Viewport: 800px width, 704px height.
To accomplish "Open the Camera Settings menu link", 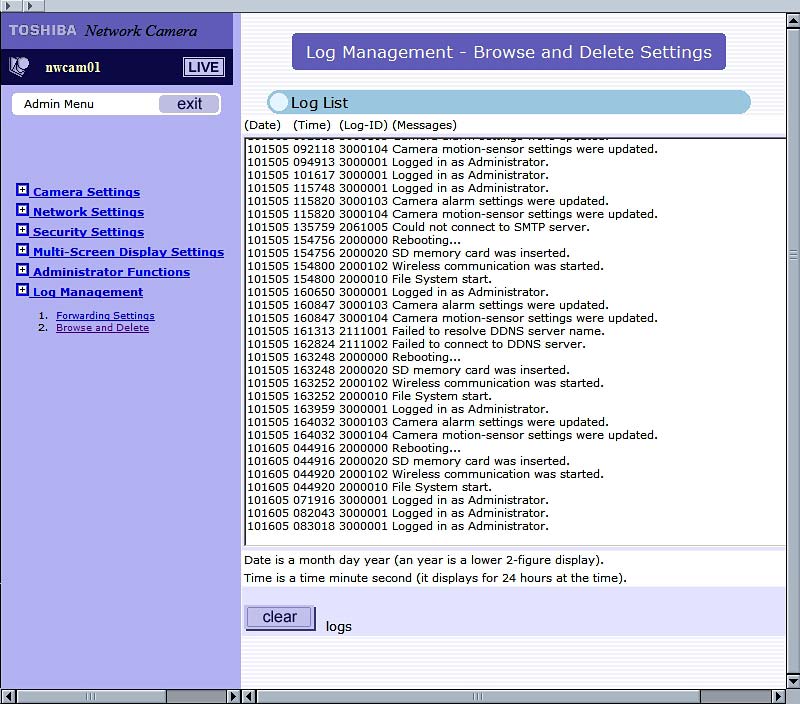I will [86, 192].
